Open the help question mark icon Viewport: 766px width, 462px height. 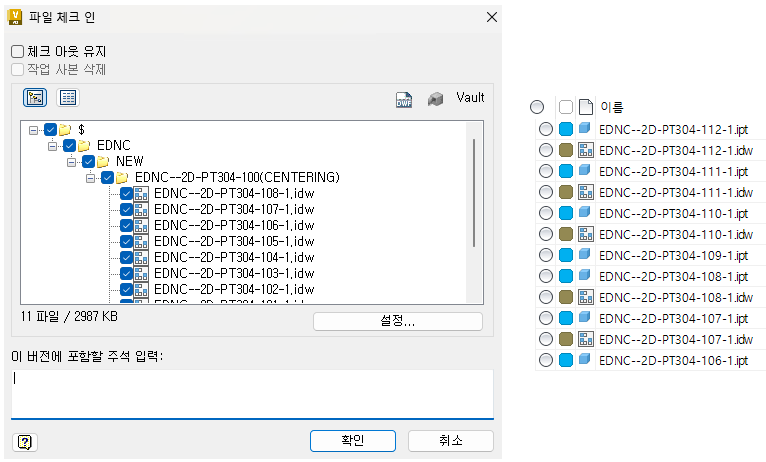coord(25,441)
